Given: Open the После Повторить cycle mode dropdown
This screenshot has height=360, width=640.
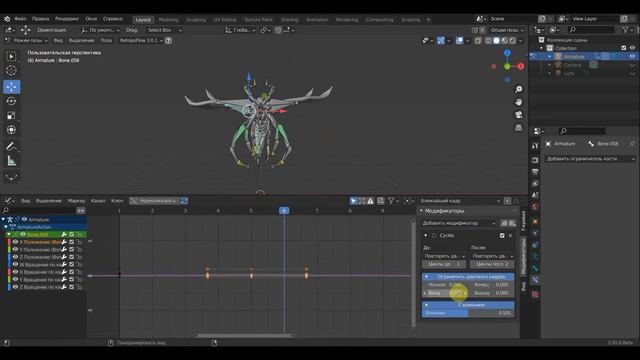Looking at the screenshot, I should [x=492, y=256].
